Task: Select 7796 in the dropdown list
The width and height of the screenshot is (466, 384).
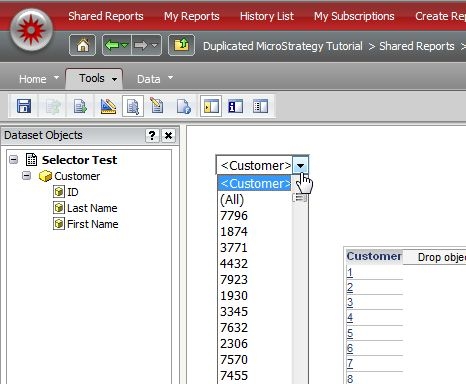Action: 255,215
